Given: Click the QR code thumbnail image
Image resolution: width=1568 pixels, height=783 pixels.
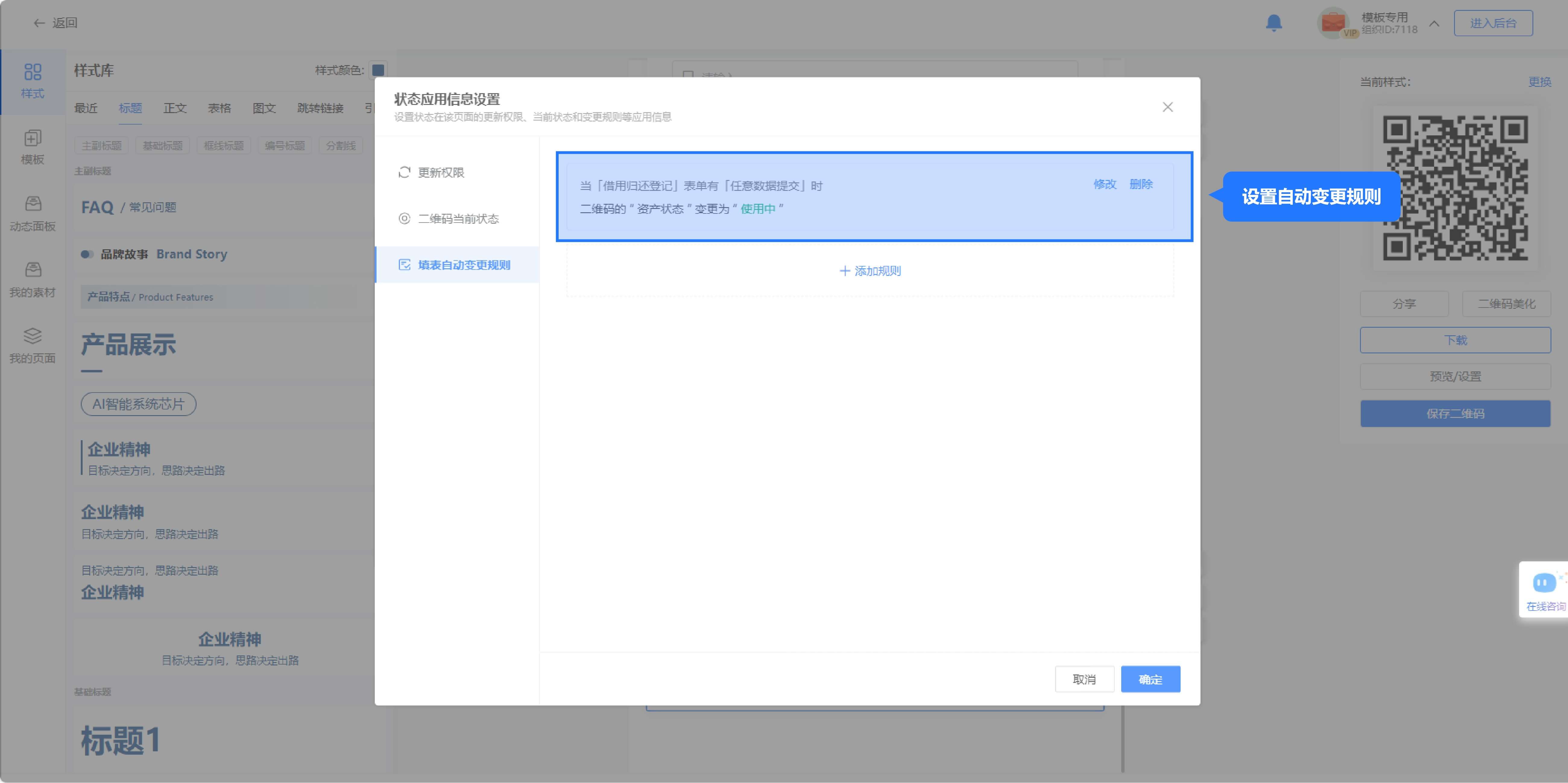Looking at the screenshot, I should 1455,188.
